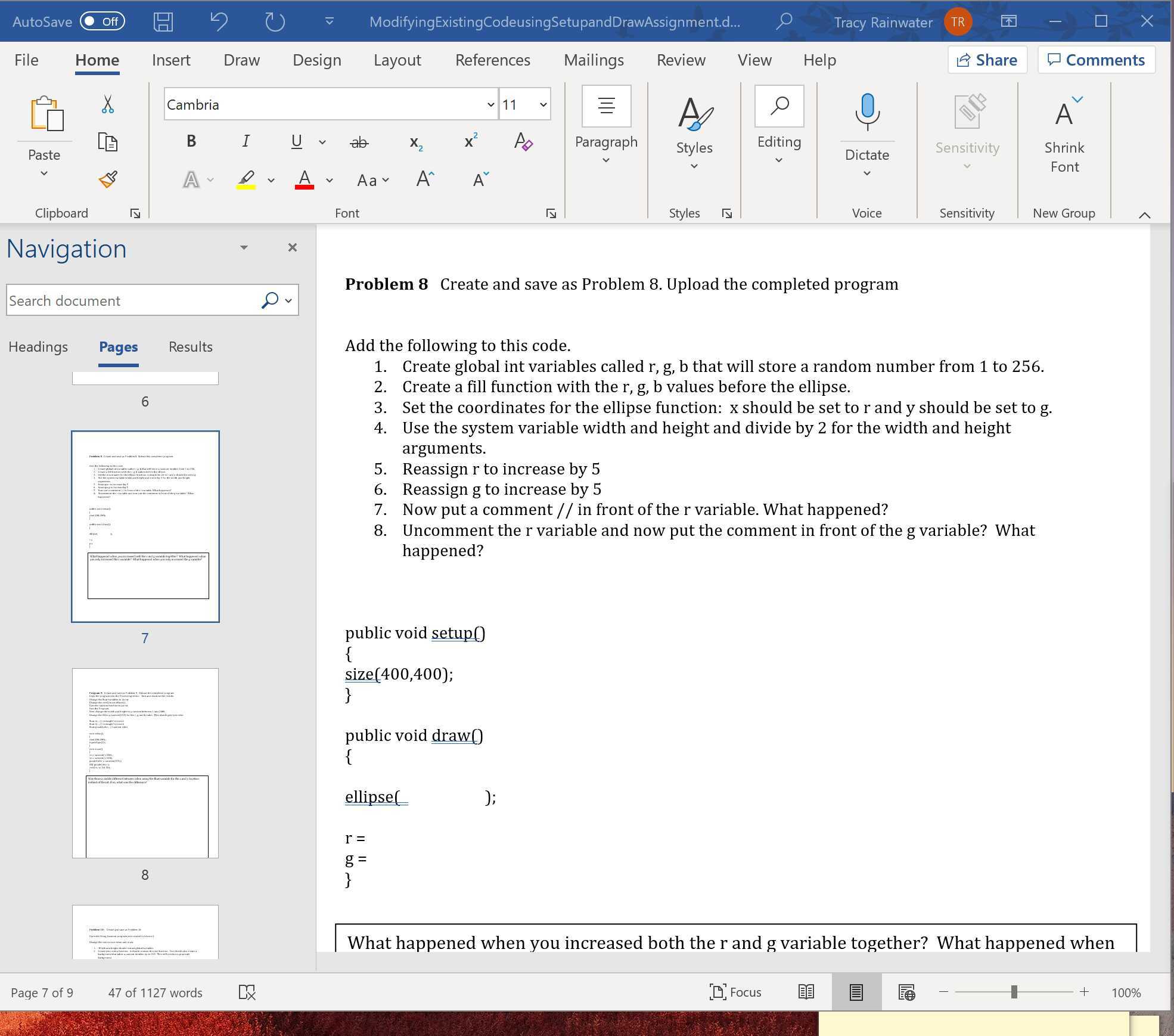Open the Comments panel
This screenshot has width=1174, height=1036.
pyautogui.click(x=1096, y=60)
